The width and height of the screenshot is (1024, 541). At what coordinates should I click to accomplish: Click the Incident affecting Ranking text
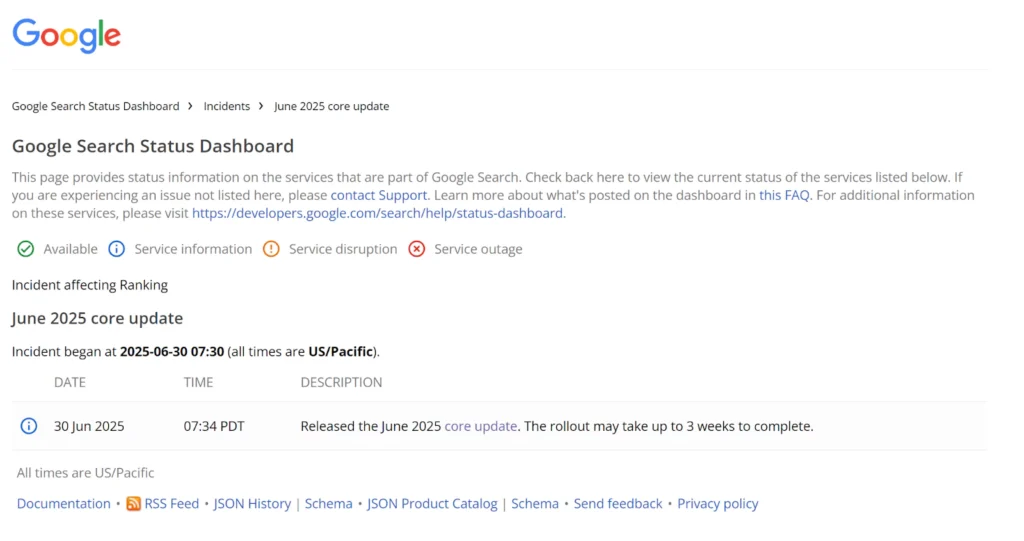[89, 285]
